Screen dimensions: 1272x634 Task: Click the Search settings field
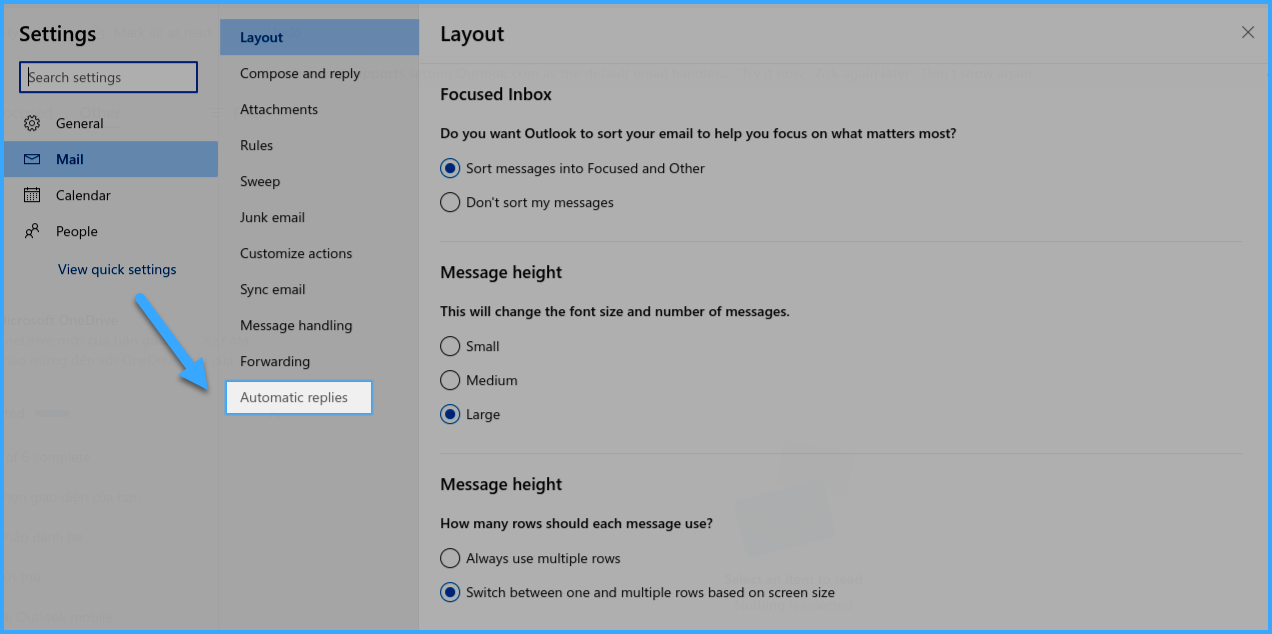(x=108, y=77)
